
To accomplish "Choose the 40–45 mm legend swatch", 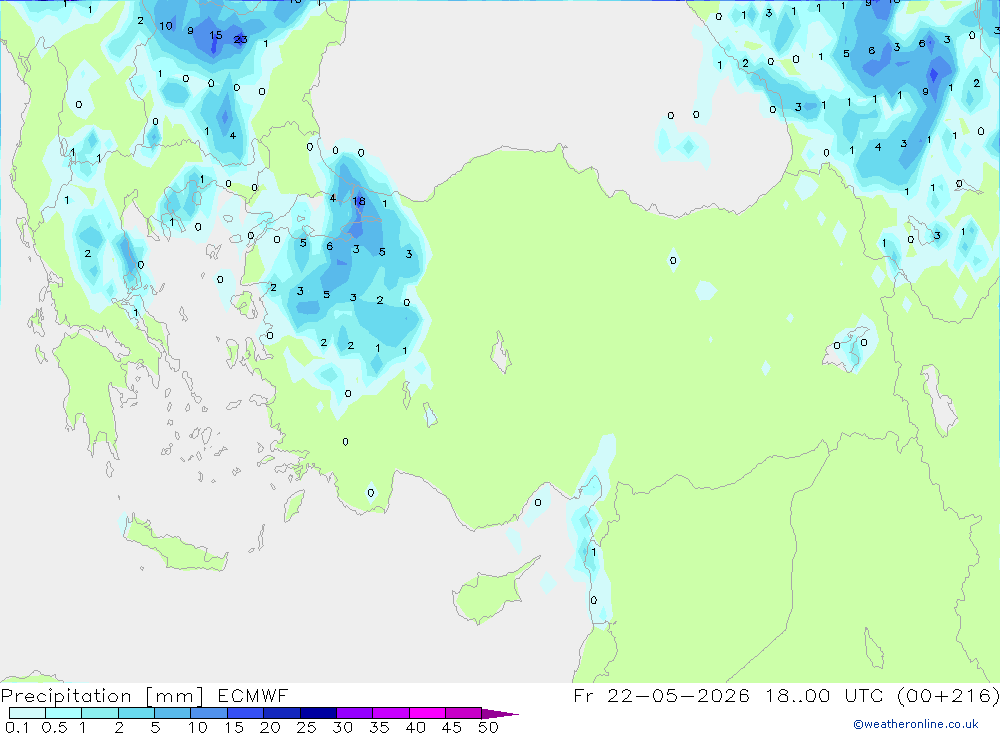I will point(427,713).
